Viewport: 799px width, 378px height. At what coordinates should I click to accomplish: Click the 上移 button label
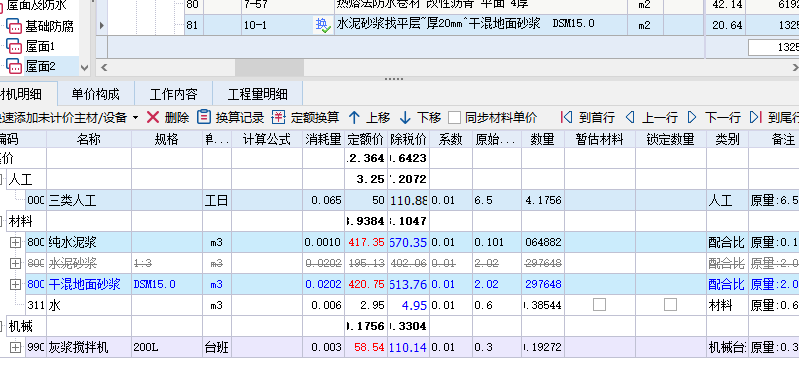(x=378, y=118)
